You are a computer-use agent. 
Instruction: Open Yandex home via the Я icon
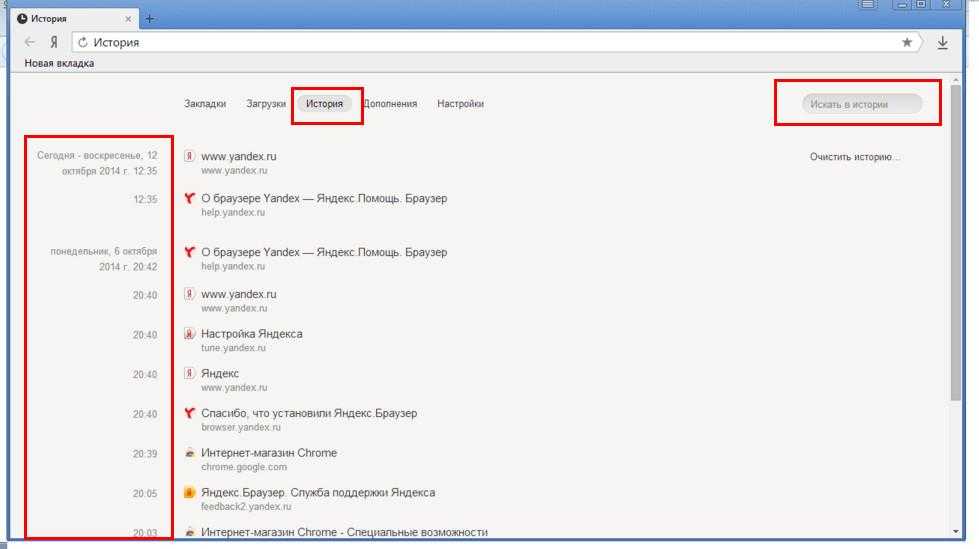(x=54, y=42)
